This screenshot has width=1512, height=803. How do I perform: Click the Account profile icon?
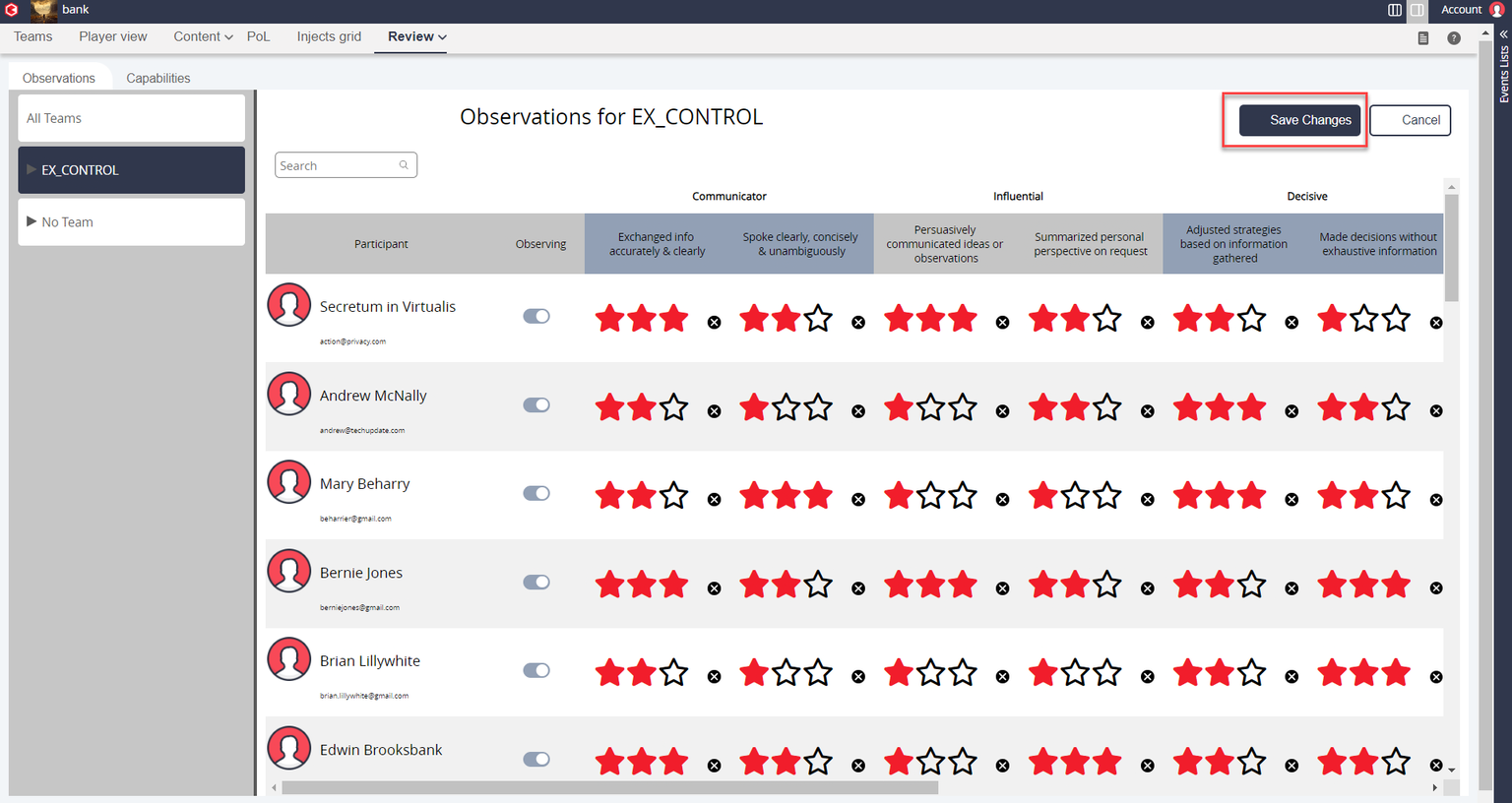(x=1496, y=10)
